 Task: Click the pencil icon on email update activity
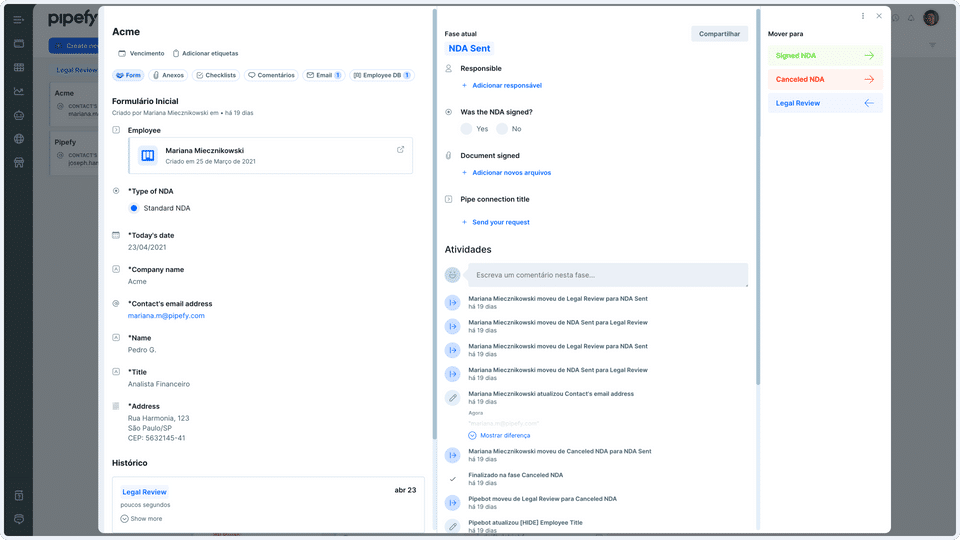[452, 398]
